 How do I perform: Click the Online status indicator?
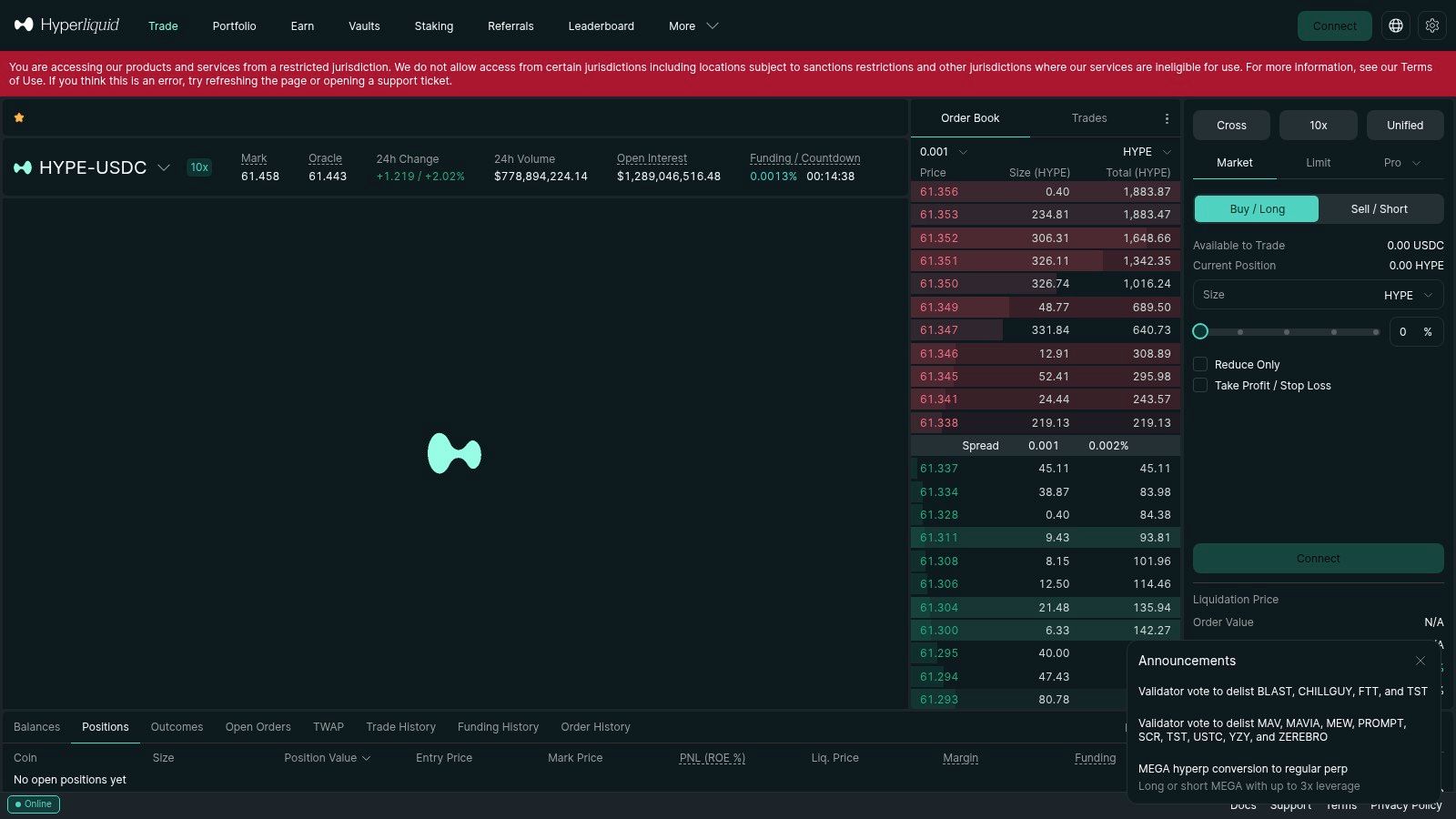34,804
